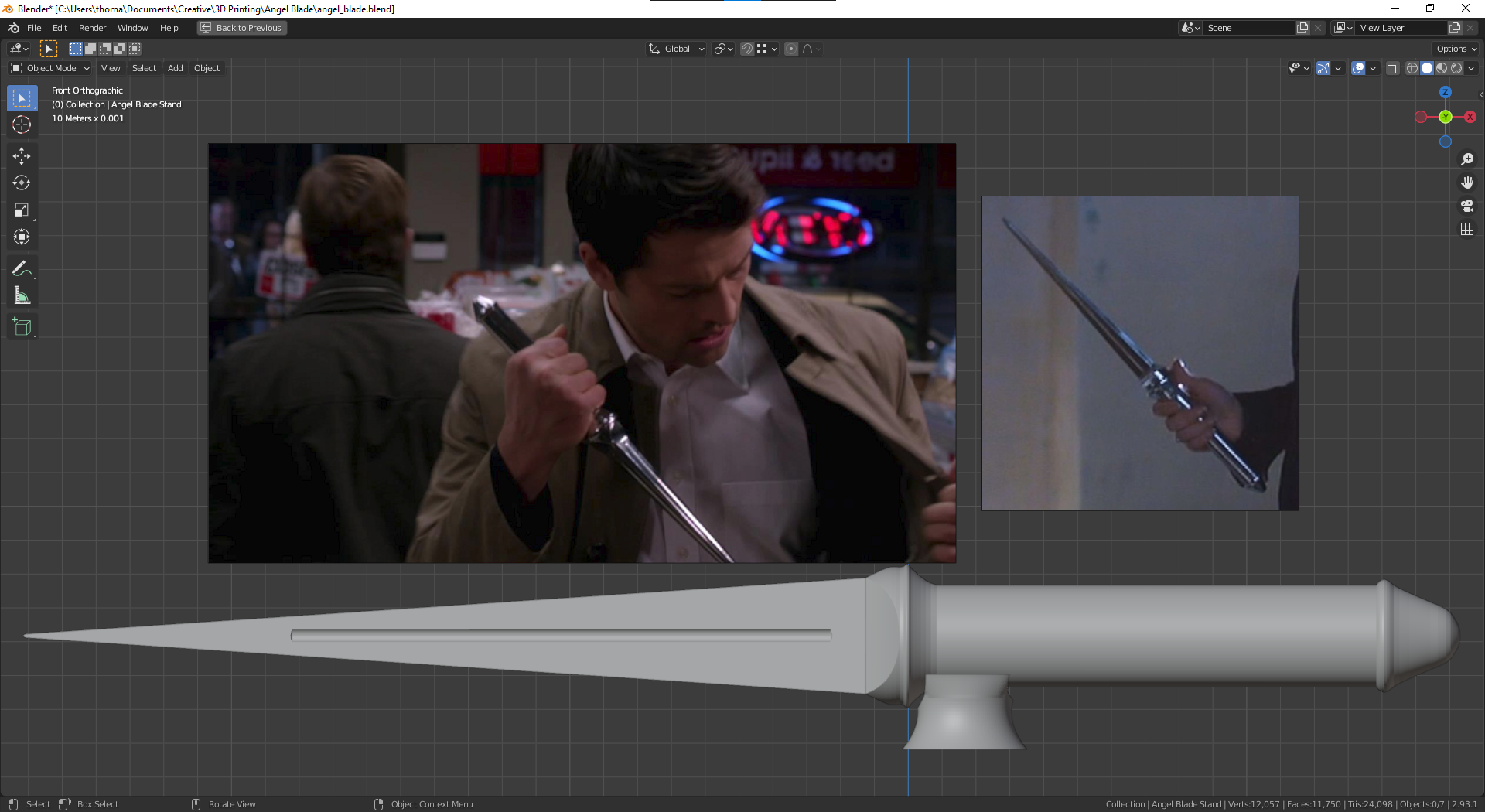This screenshot has width=1485, height=812.
Task: Click new view layer icon
Action: tap(1455, 28)
